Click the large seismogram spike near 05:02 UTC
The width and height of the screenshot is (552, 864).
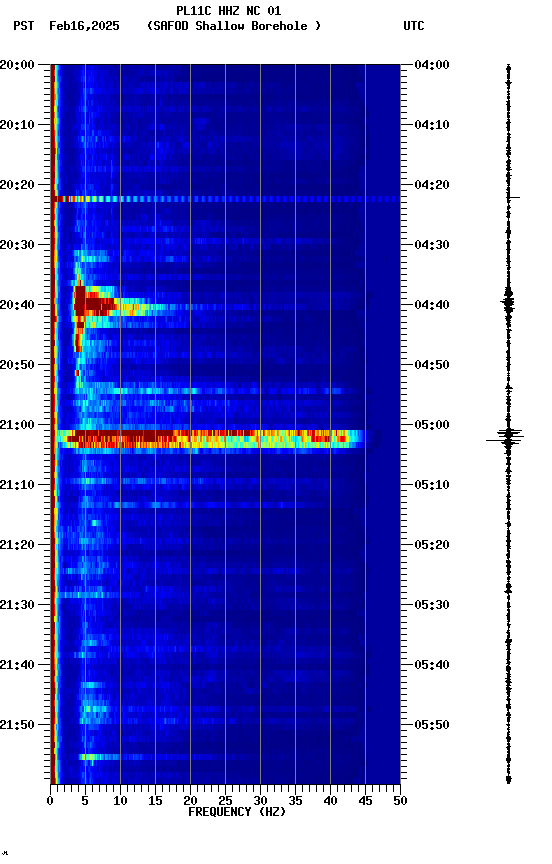[506, 436]
